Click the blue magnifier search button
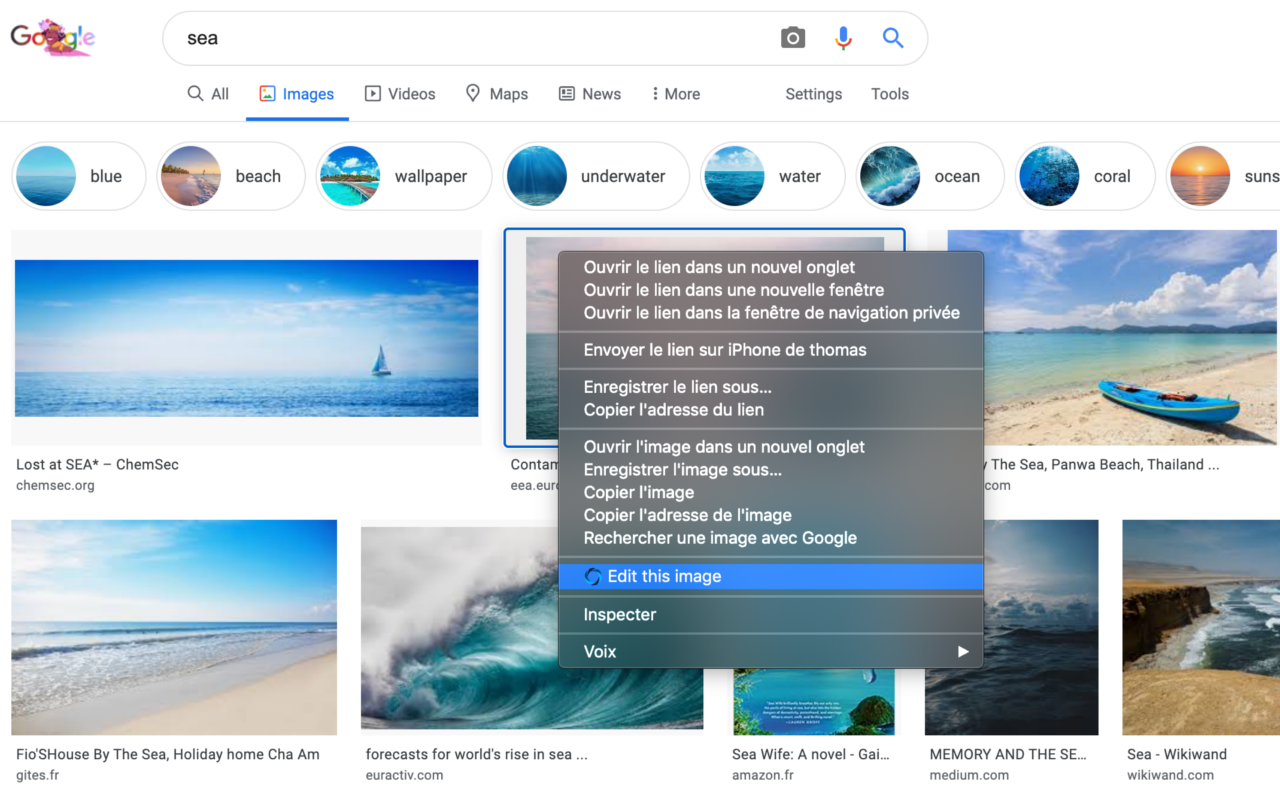This screenshot has width=1280, height=800. (x=893, y=38)
